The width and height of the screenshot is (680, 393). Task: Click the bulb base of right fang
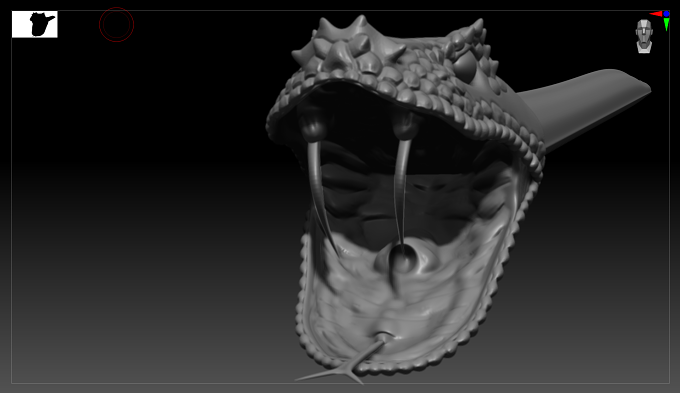tap(404, 125)
